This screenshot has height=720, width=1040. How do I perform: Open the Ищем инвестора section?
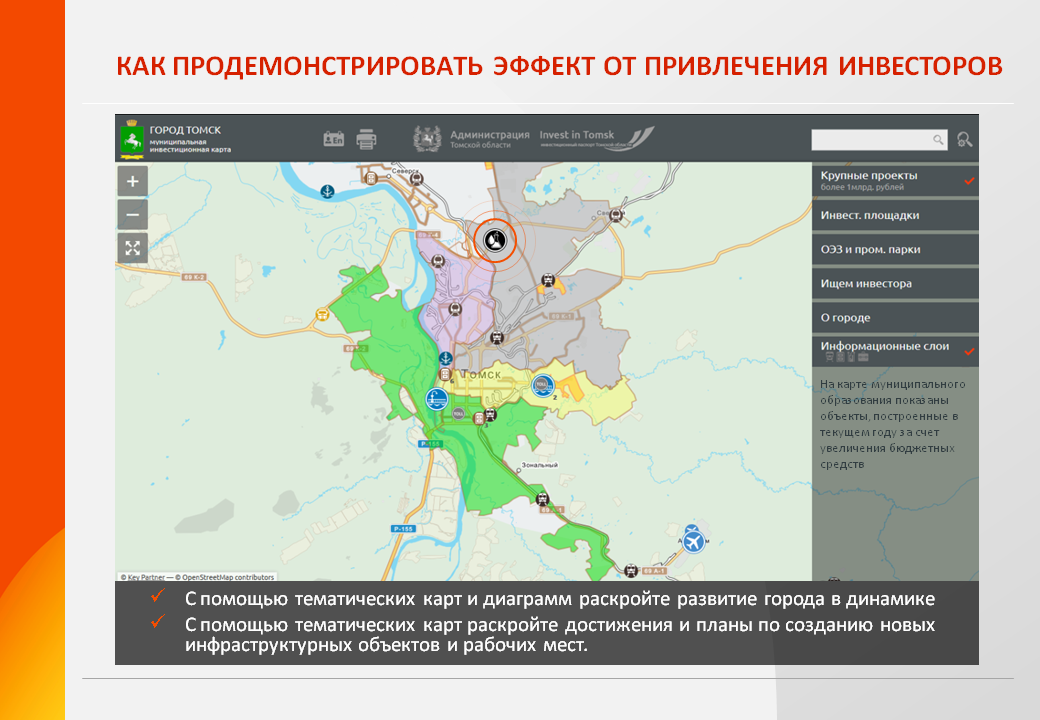coord(895,283)
